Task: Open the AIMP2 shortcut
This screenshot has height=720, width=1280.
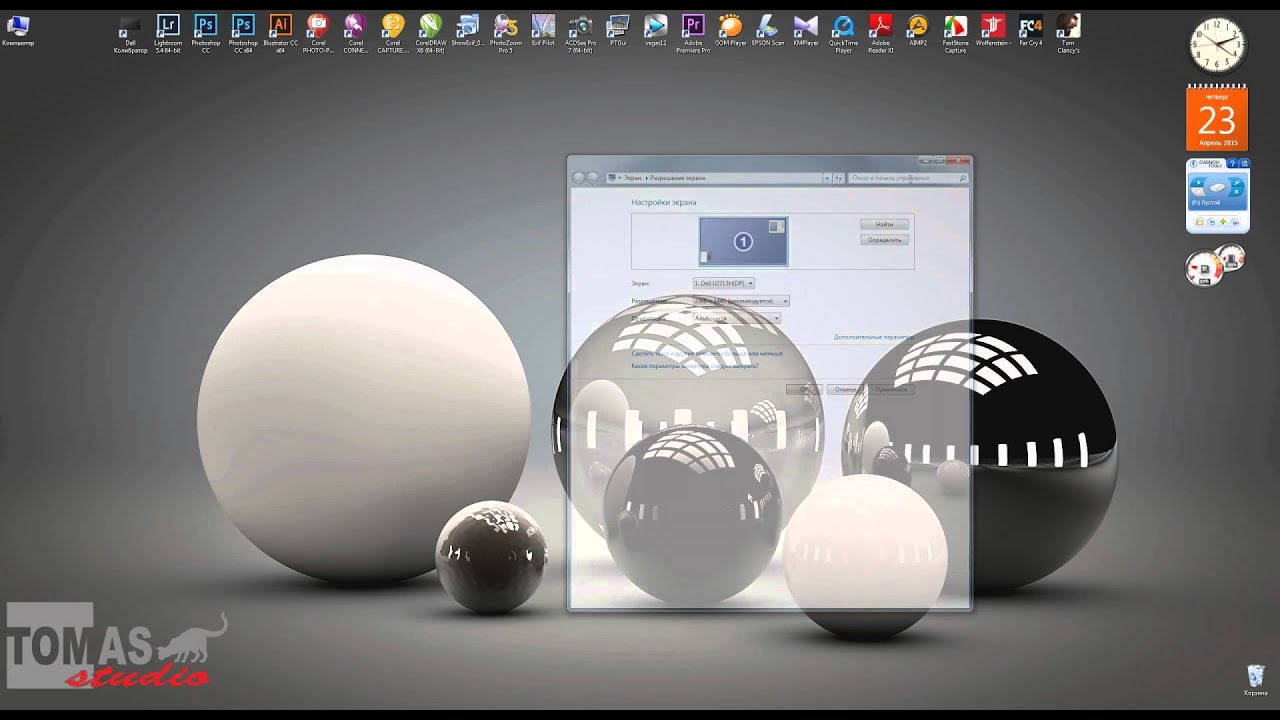Action: pyautogui.click(x=918, y=31)
